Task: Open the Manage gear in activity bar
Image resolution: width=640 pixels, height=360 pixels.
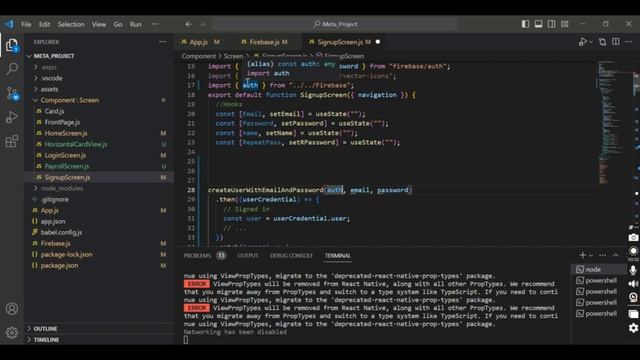Action: pyautogui.click(x=12, y=333)
